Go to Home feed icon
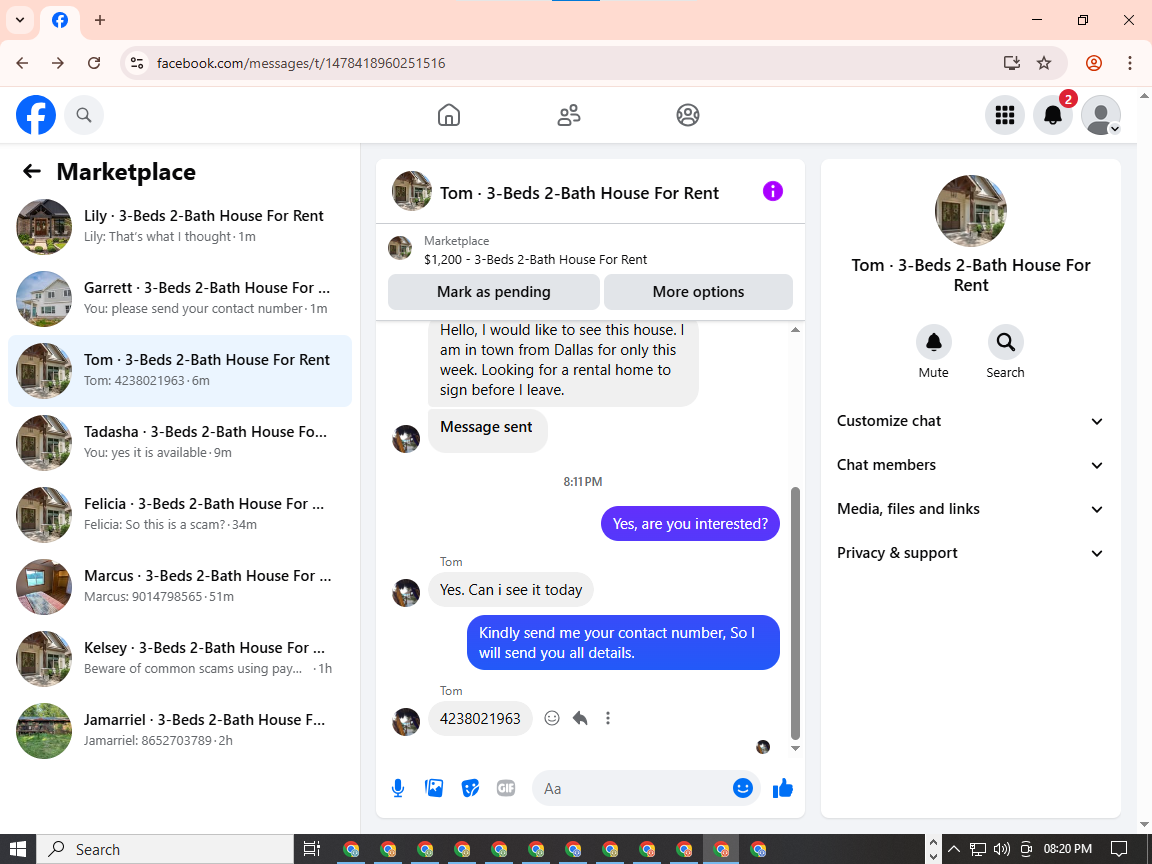 click(449, 115)
